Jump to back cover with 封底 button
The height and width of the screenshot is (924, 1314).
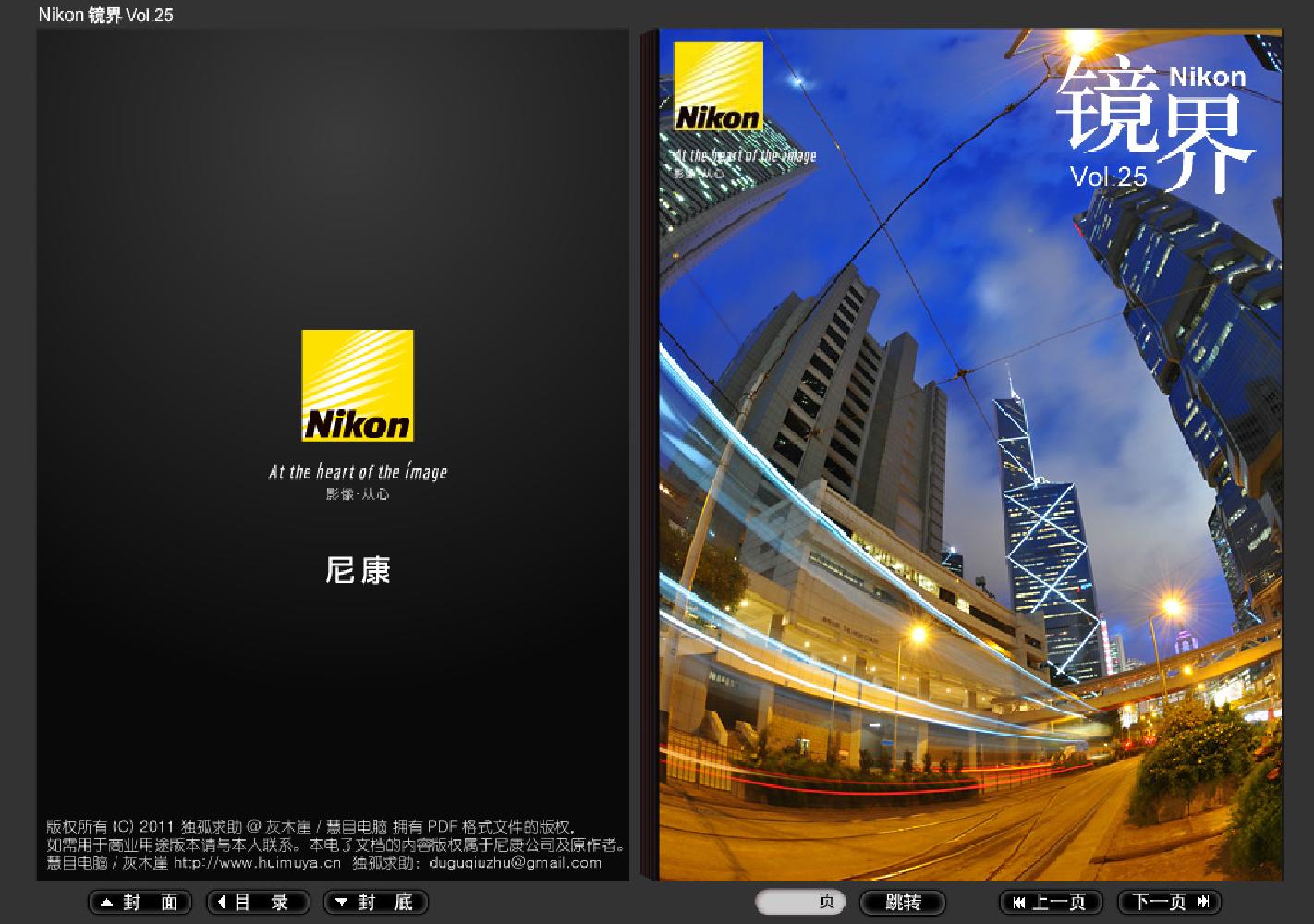[x=376, y=902]
